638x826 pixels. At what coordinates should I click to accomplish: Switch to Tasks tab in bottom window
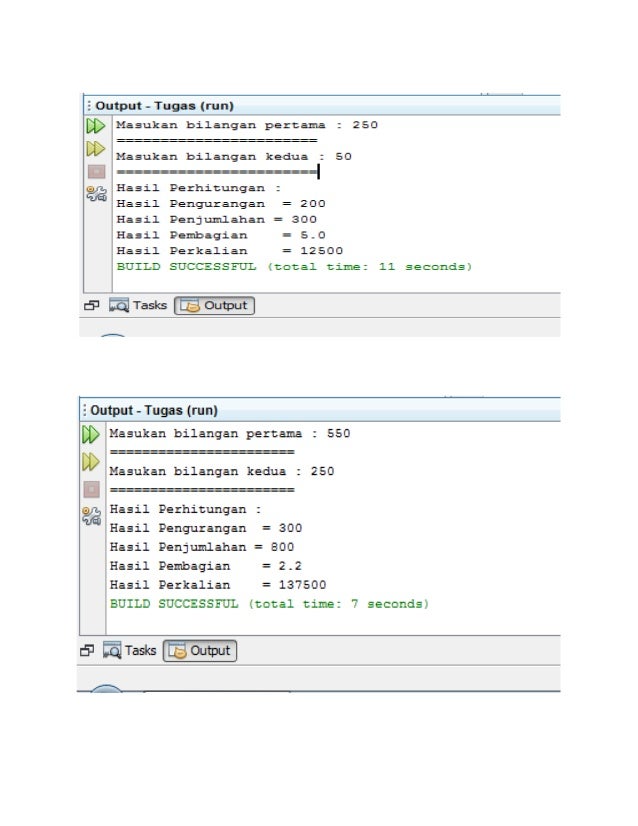(130, 651)
